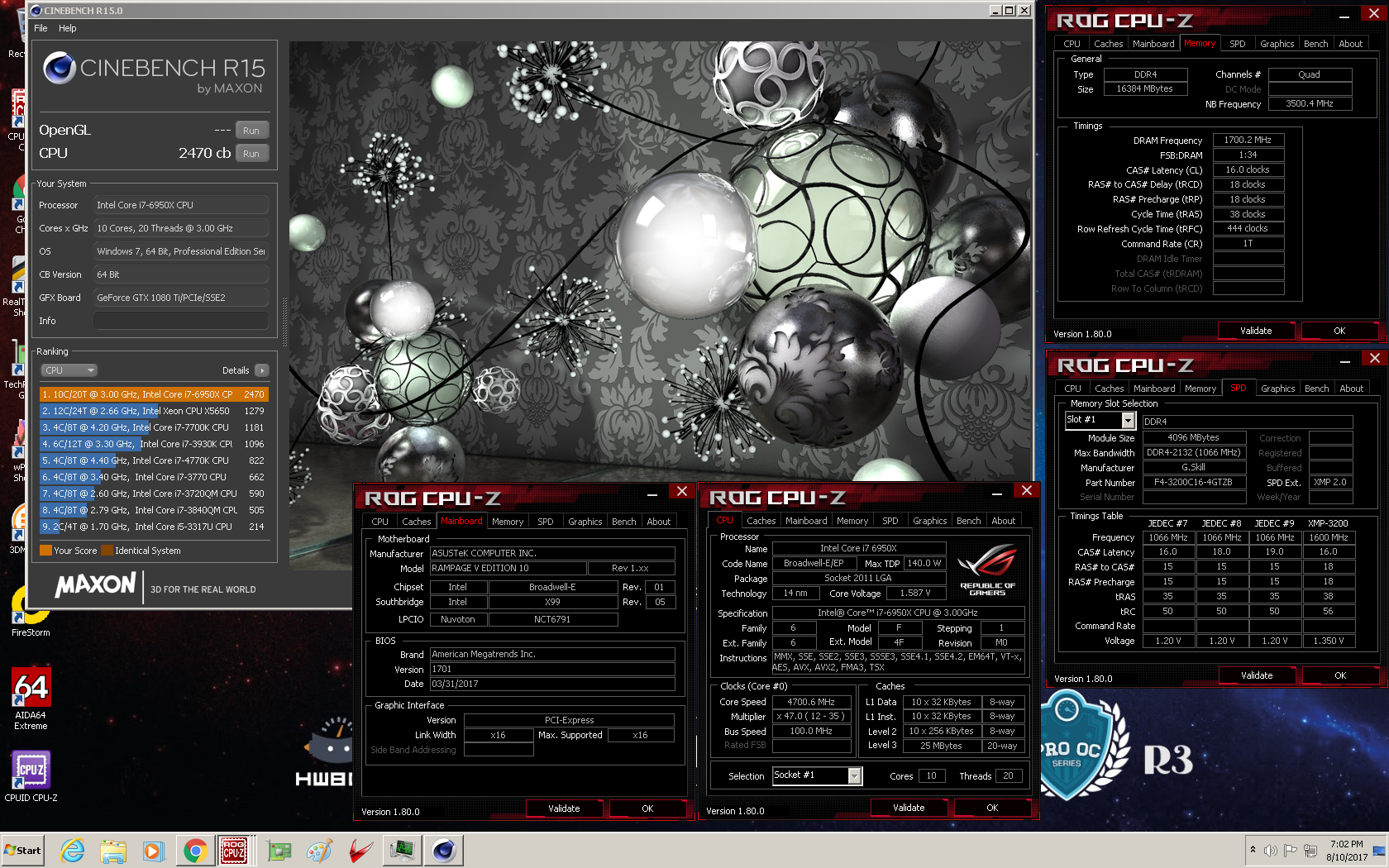Open Internet Explorer from the taskbar

(x=73, y=850)
